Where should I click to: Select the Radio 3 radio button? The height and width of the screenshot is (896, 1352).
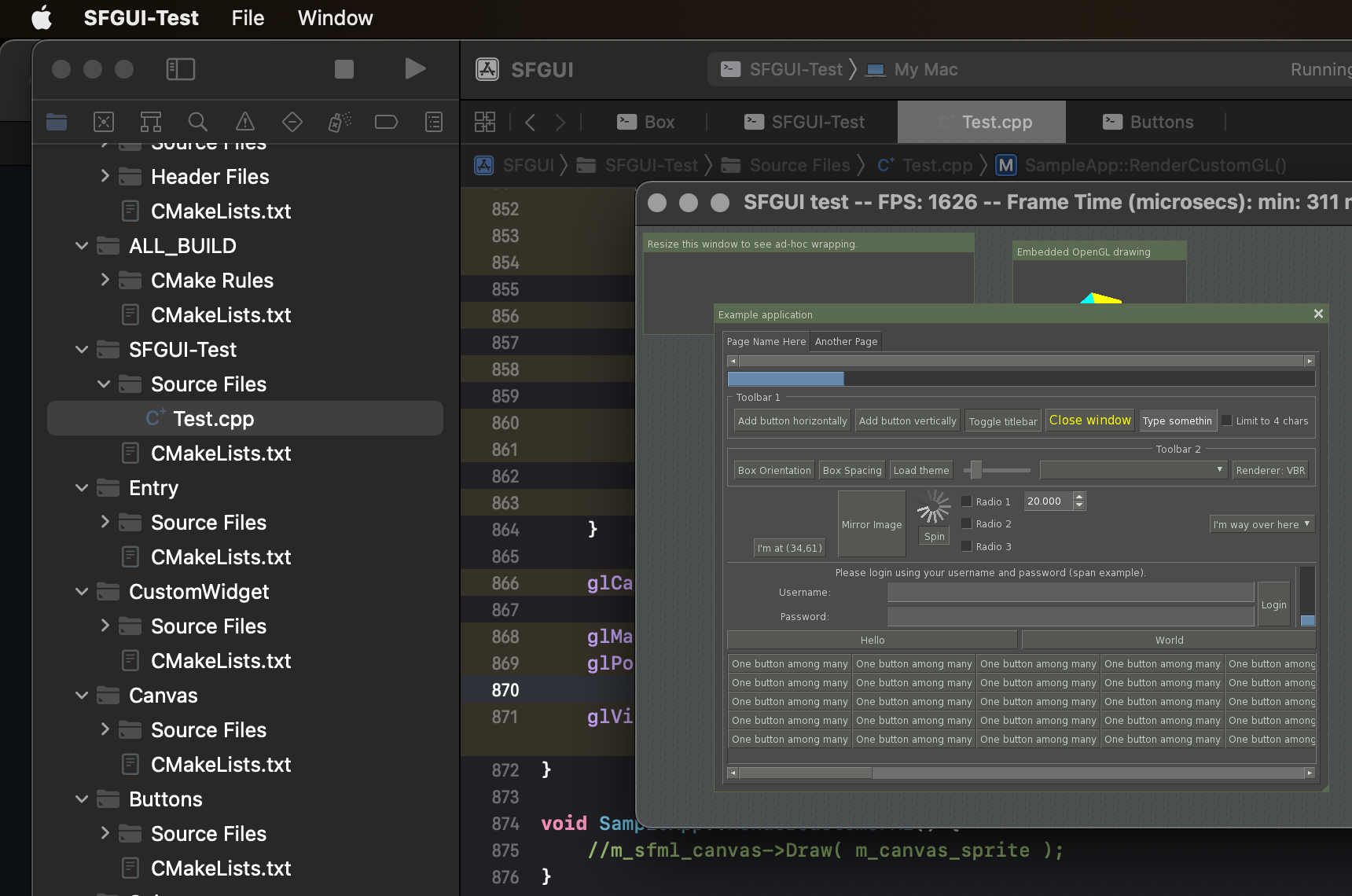pos(968,546)
